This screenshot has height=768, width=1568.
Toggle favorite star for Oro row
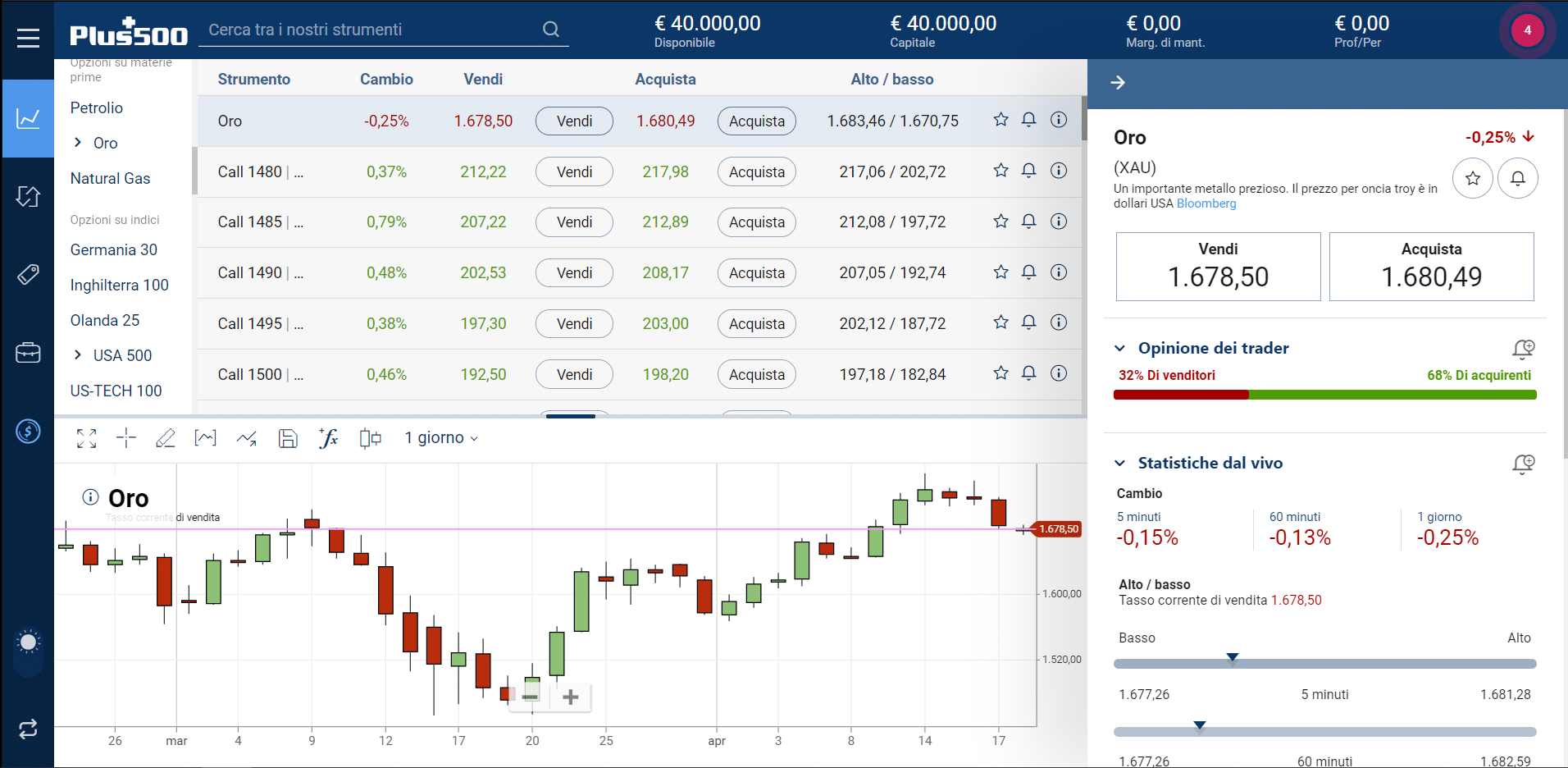1001,120
